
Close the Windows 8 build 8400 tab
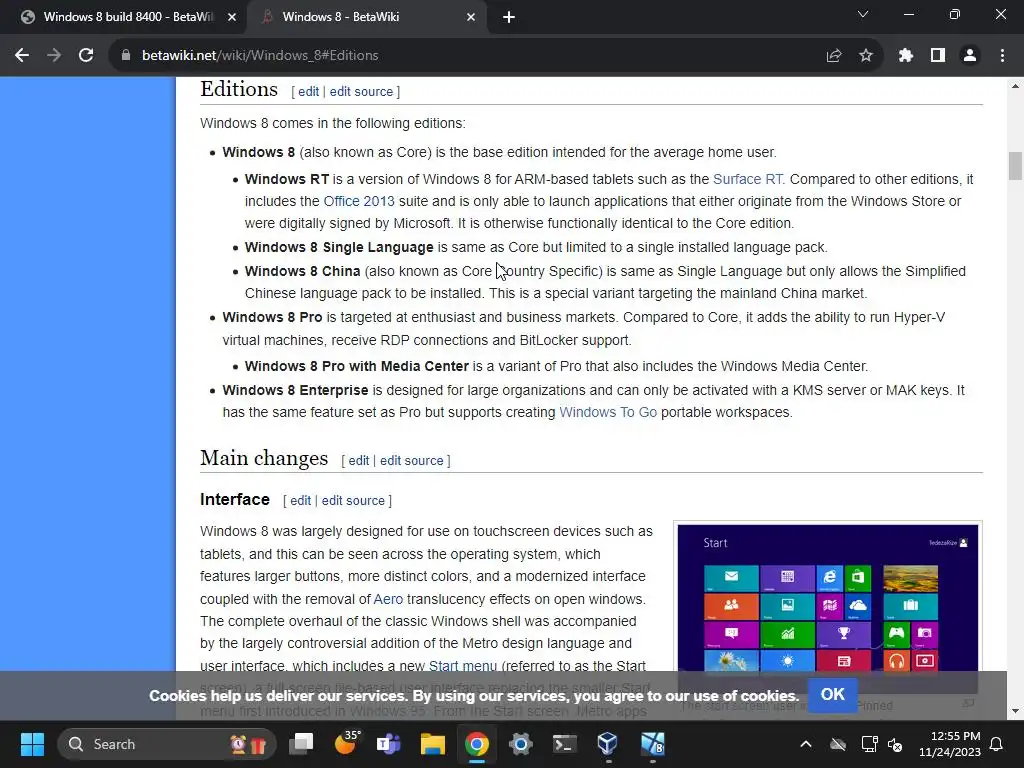(x=232, y=17)
